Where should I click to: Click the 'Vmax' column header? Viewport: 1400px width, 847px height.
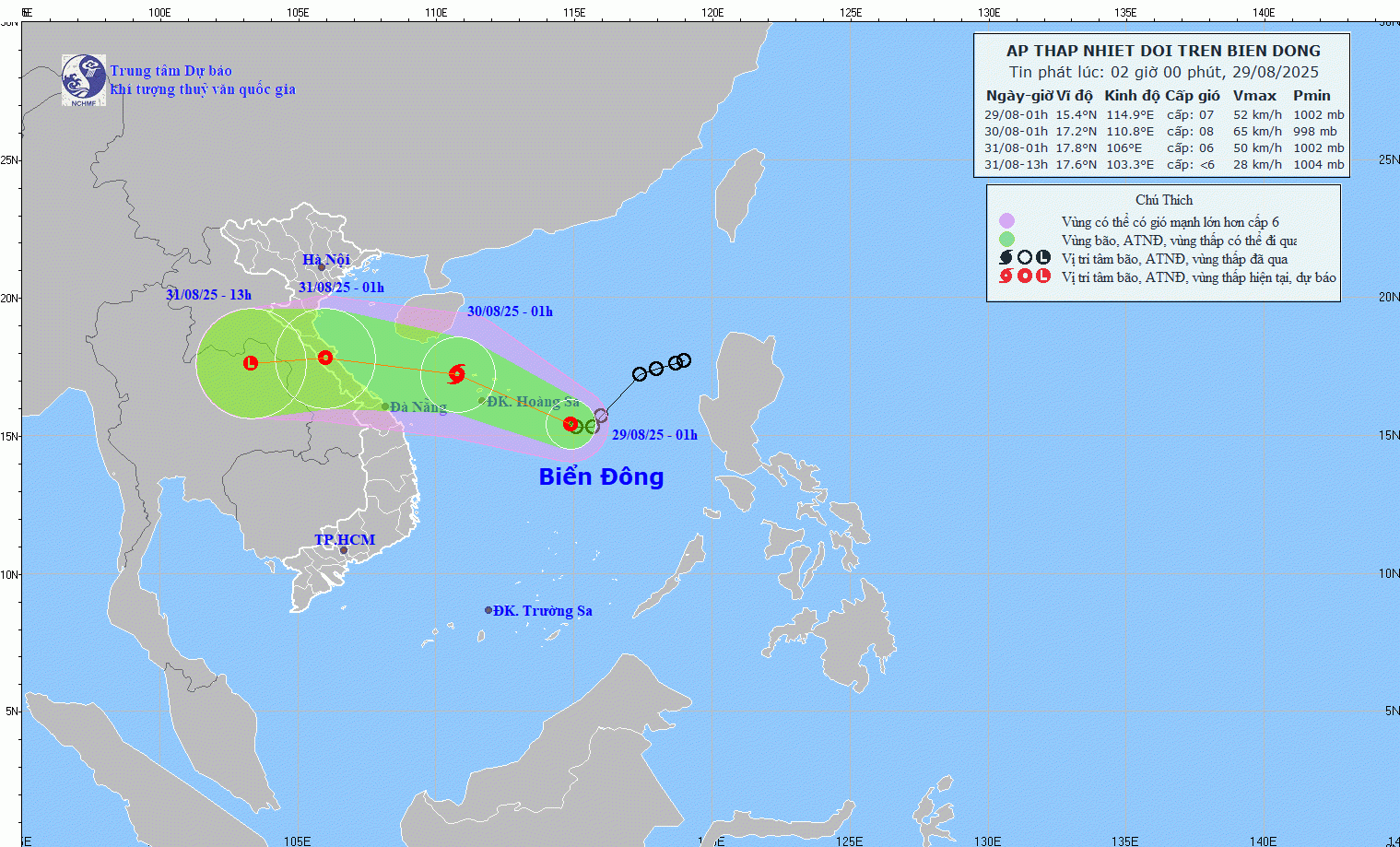1255,96
